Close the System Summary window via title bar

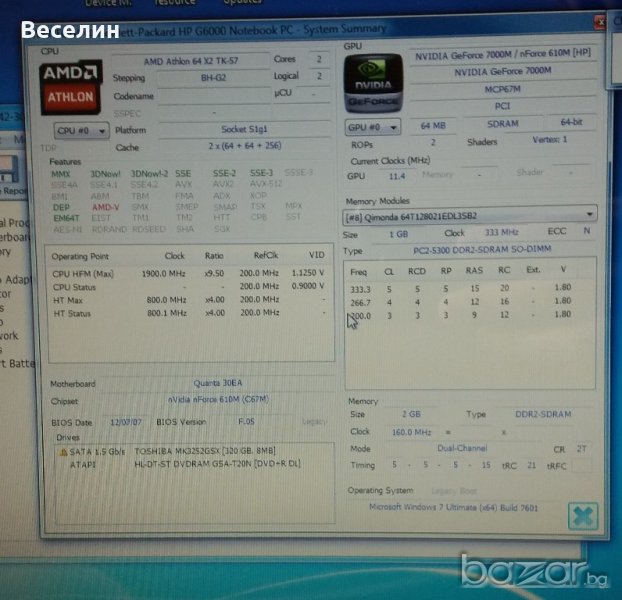point(599,22)
